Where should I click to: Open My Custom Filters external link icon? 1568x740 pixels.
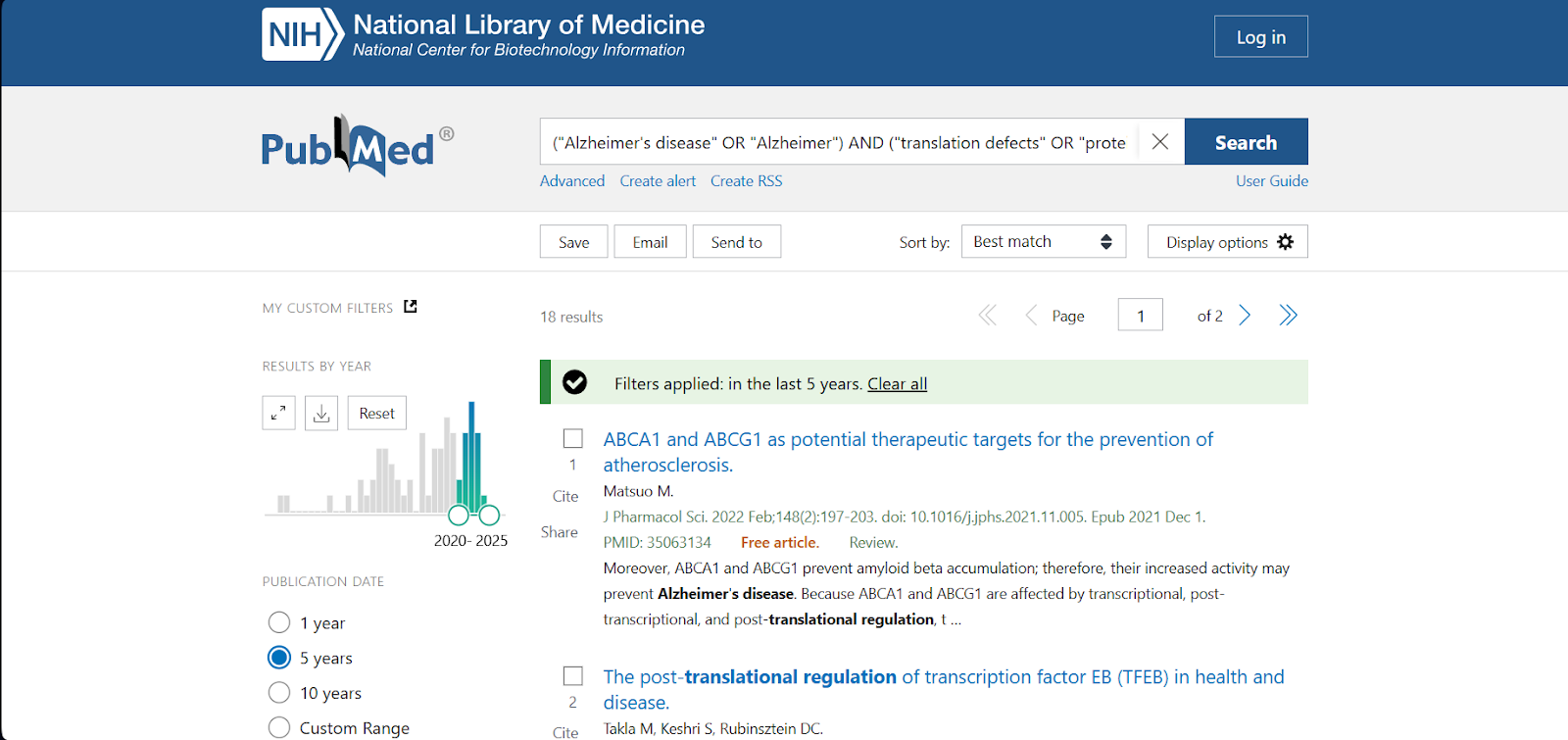tap(411, 307)
